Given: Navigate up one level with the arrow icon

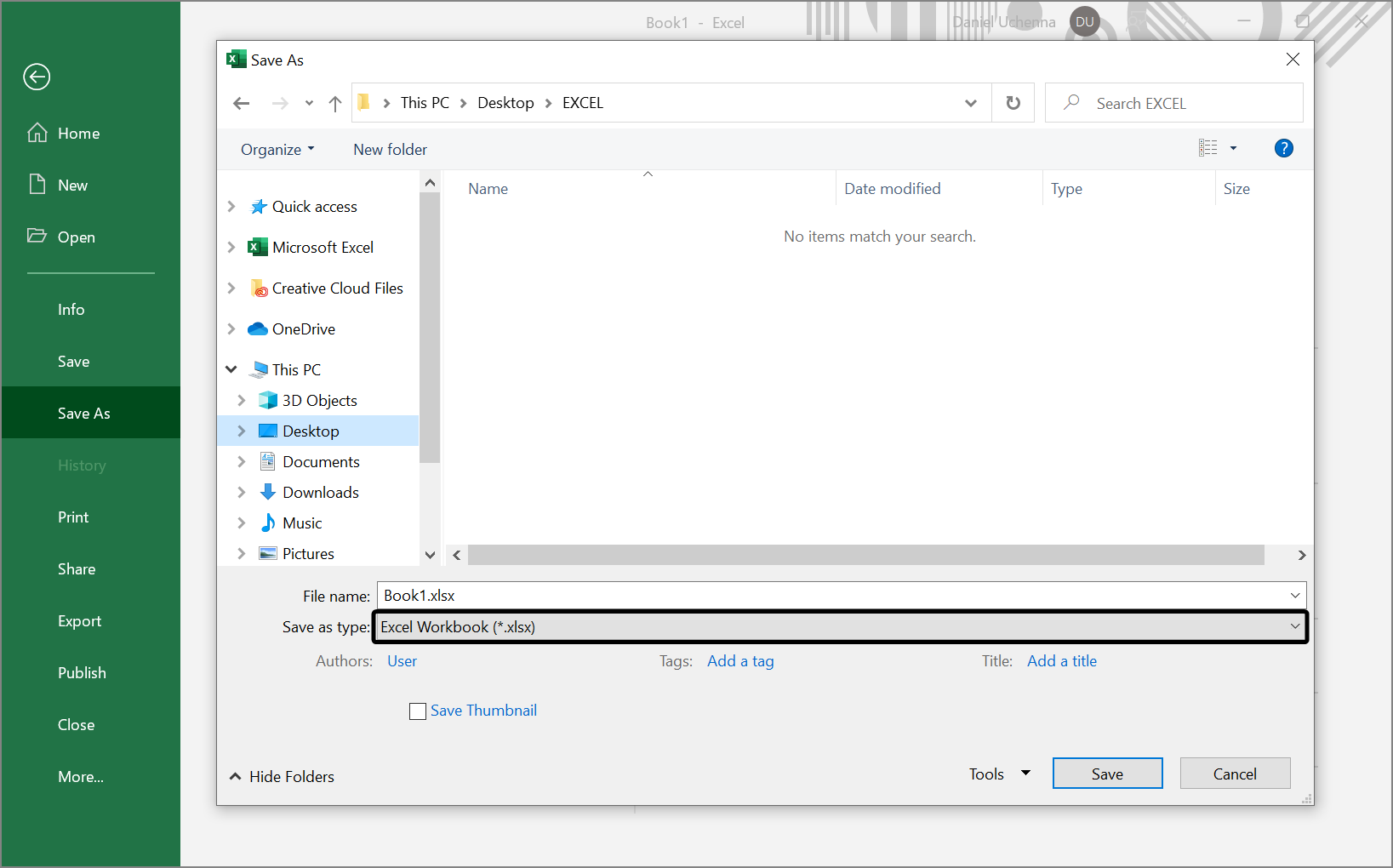Looking at the screenshot, I should (334, 103).
